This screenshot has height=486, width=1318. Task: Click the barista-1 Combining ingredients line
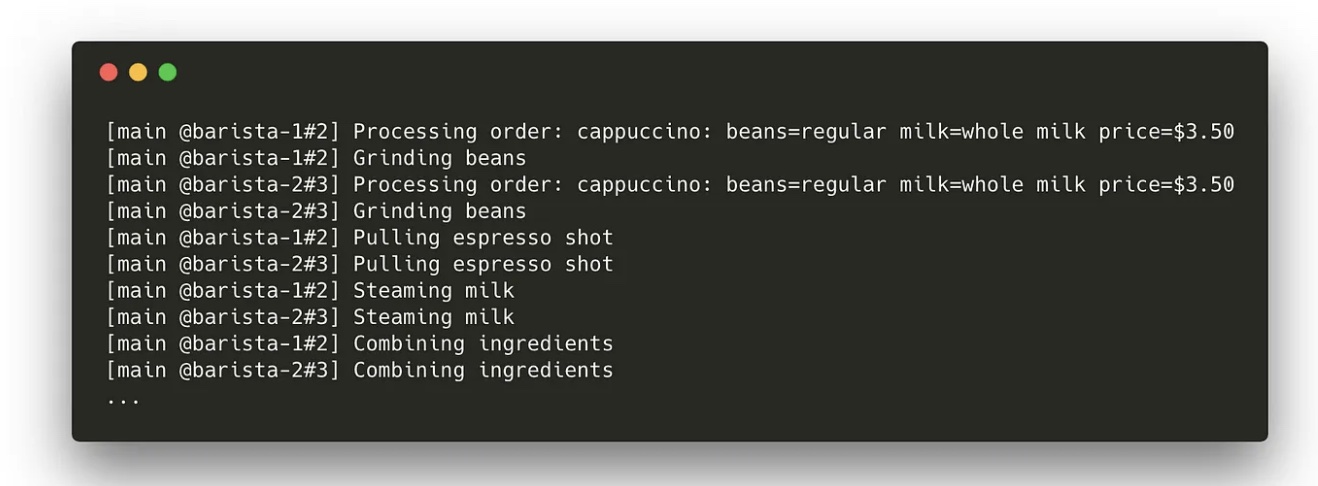pos(360,344)
